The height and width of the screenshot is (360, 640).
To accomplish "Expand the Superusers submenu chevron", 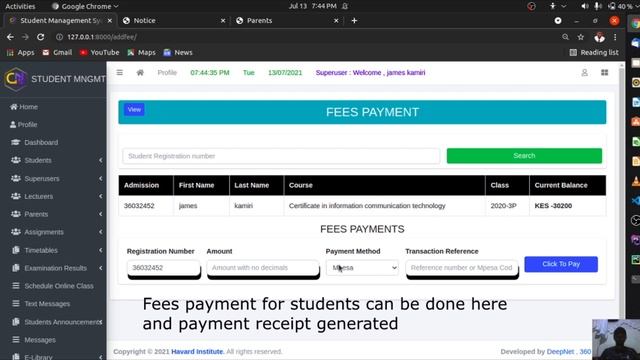I will (x=100, y=178).
